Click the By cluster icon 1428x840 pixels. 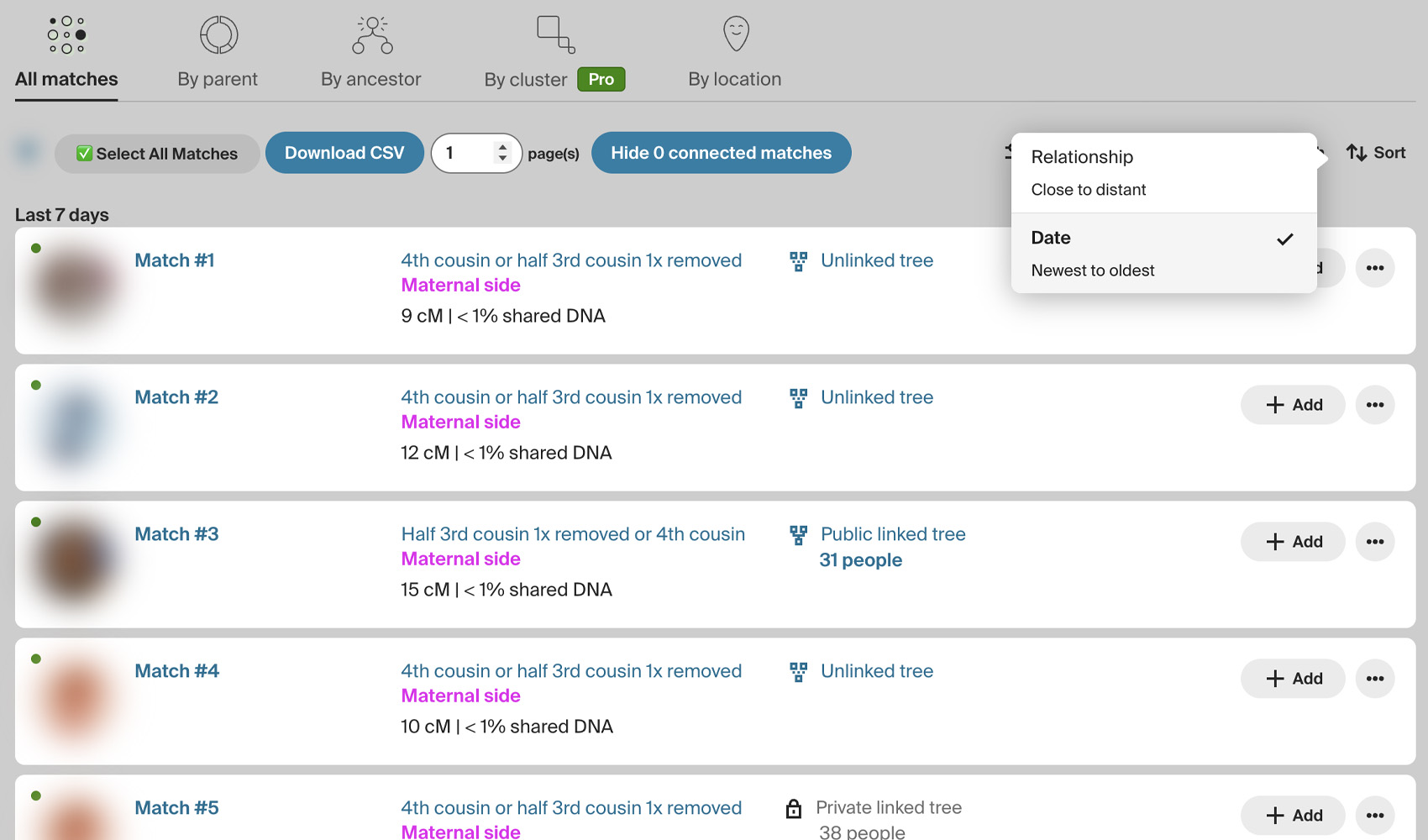(555, 35)
